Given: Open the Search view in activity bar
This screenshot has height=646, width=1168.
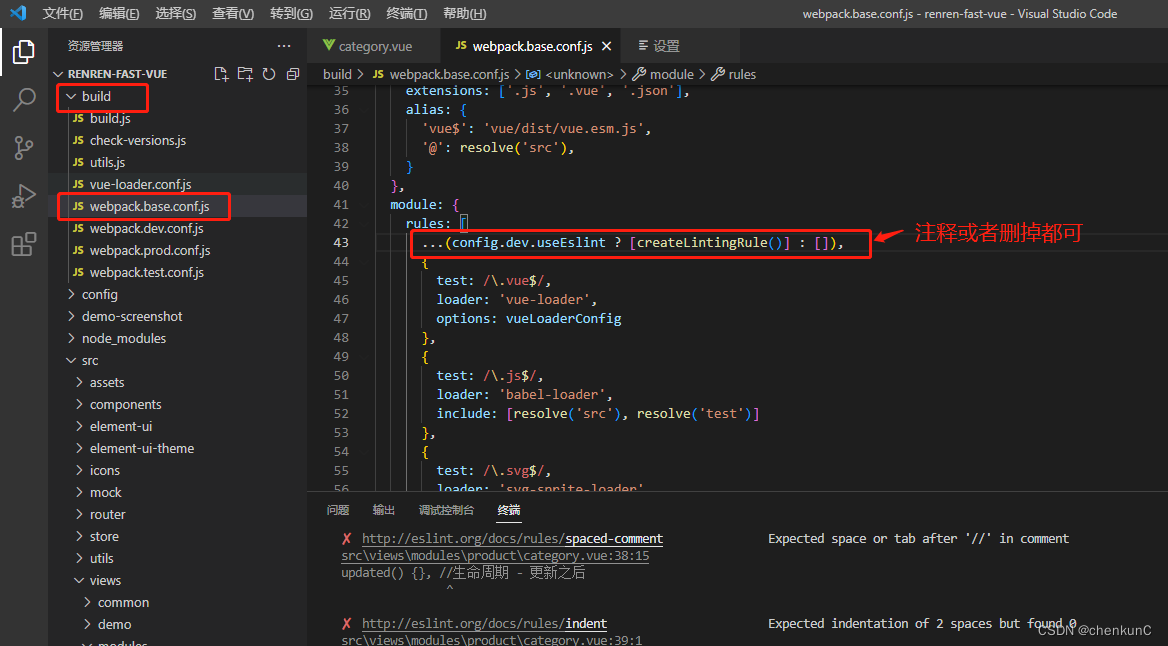Looking at the screenshot, I should click(24, 100).
